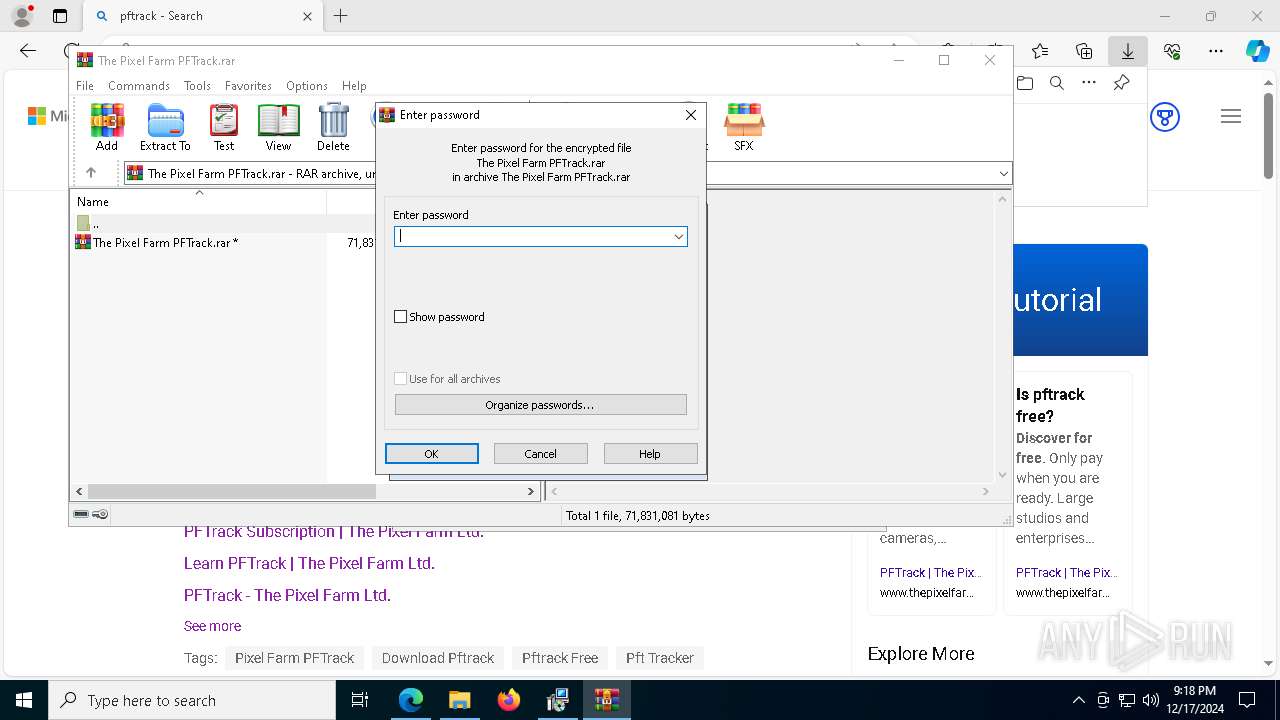
Task: Click the WinRAR Add toolbar icon
Action: coord(107,127)
